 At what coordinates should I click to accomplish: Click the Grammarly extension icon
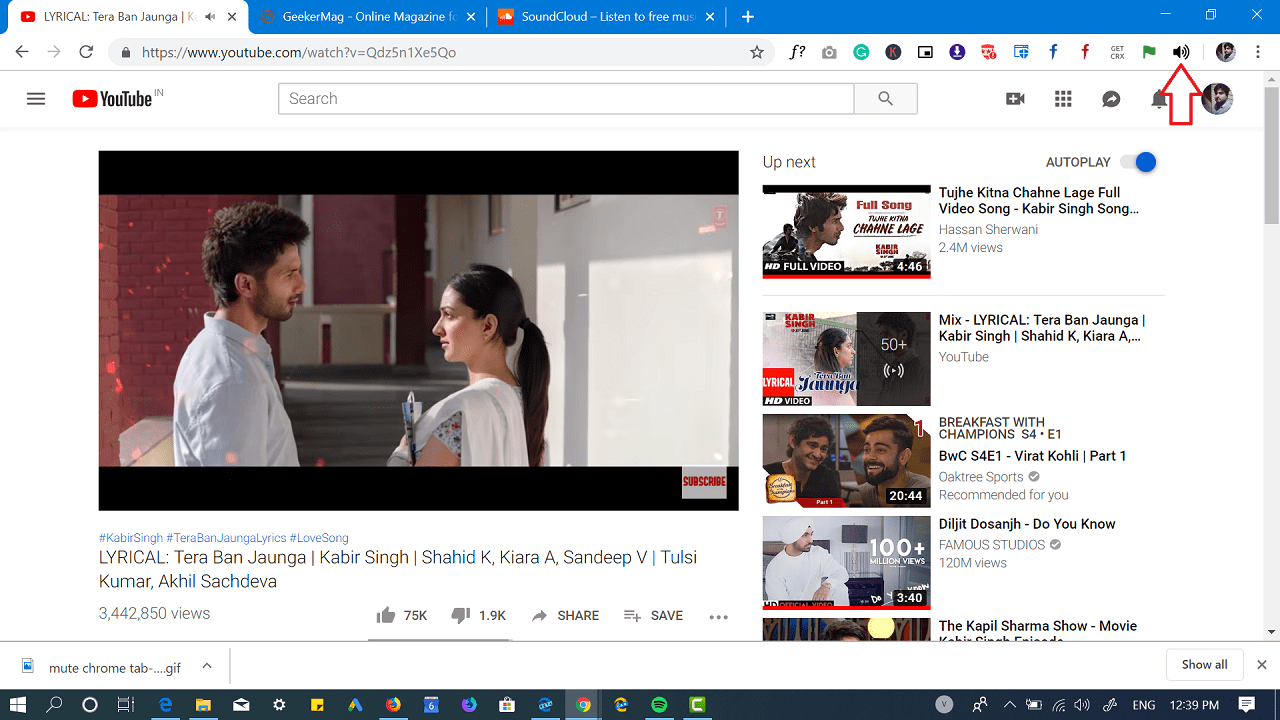point(861,52)
